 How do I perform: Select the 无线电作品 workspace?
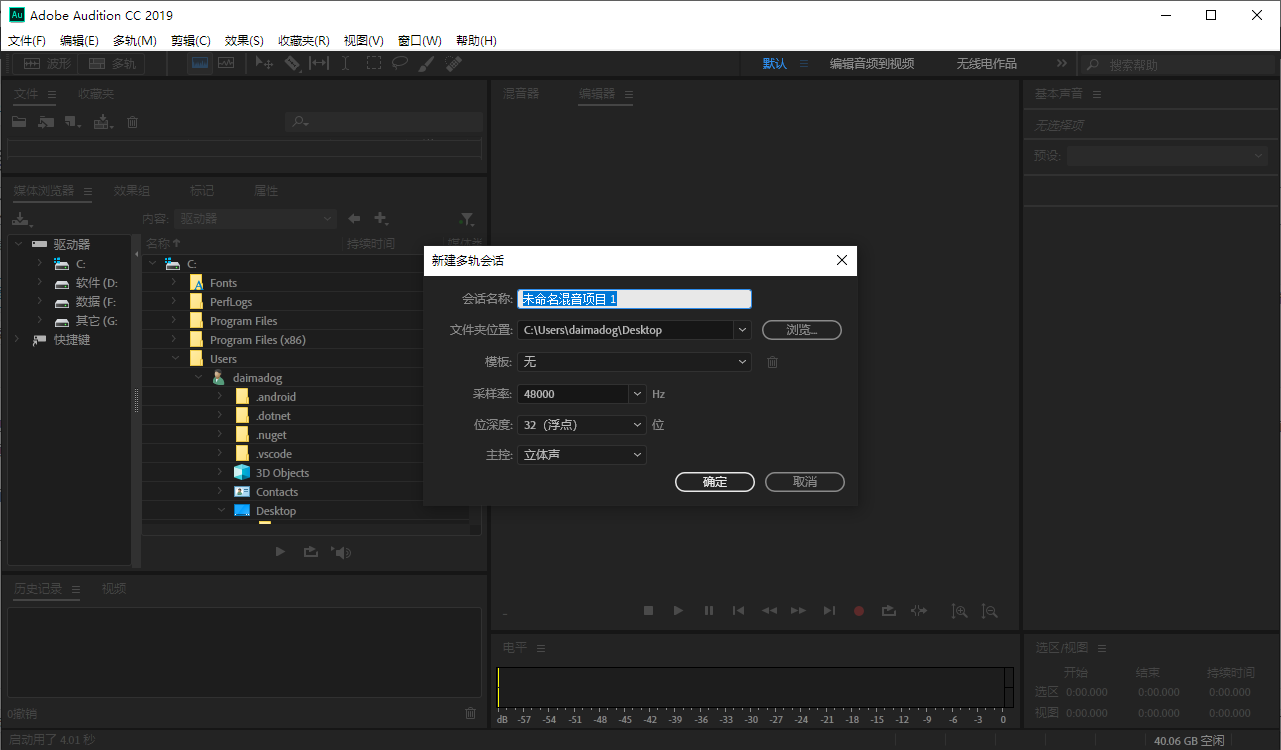pos(986,63)
